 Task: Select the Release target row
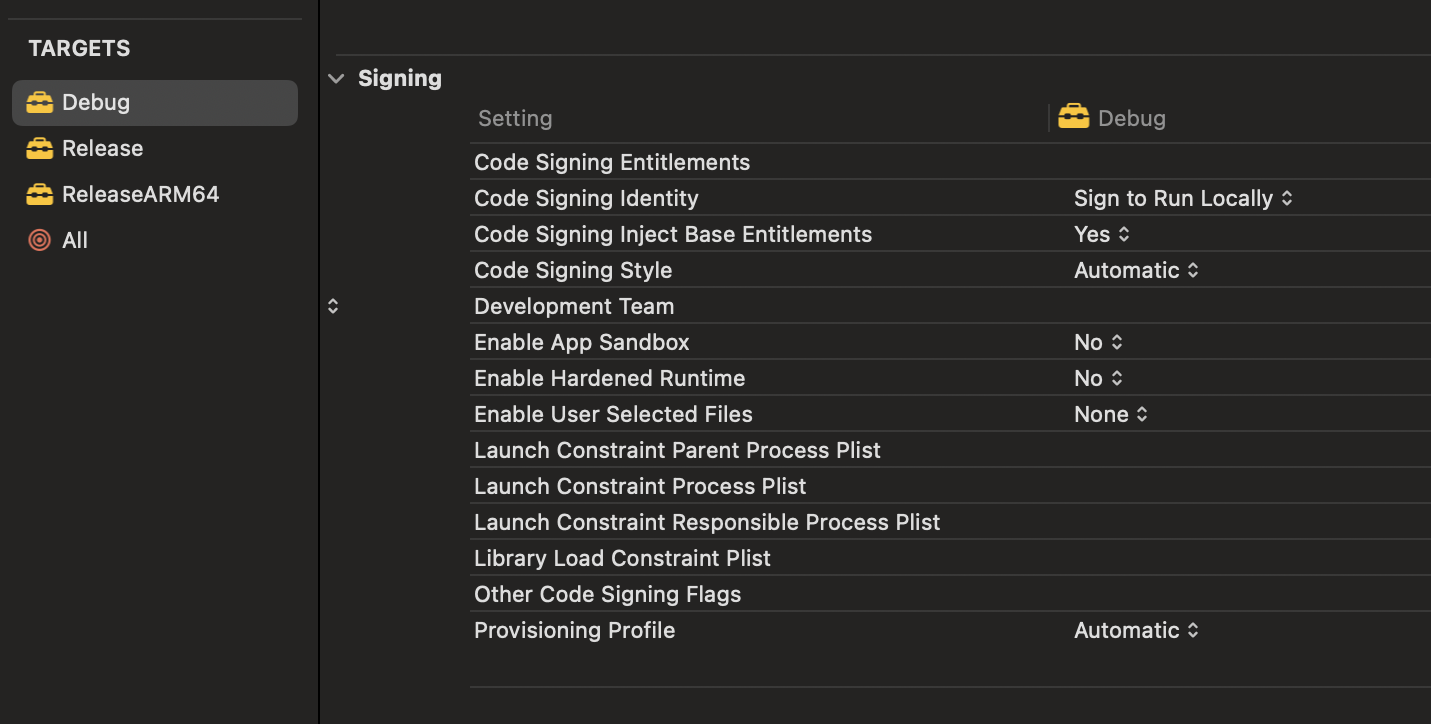coord(155,148)
